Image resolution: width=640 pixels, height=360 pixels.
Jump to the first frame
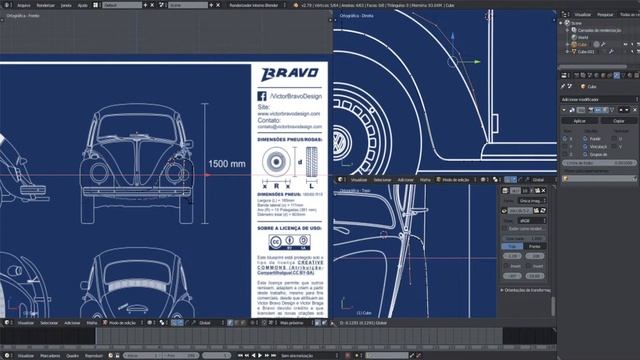coord(240,356)
